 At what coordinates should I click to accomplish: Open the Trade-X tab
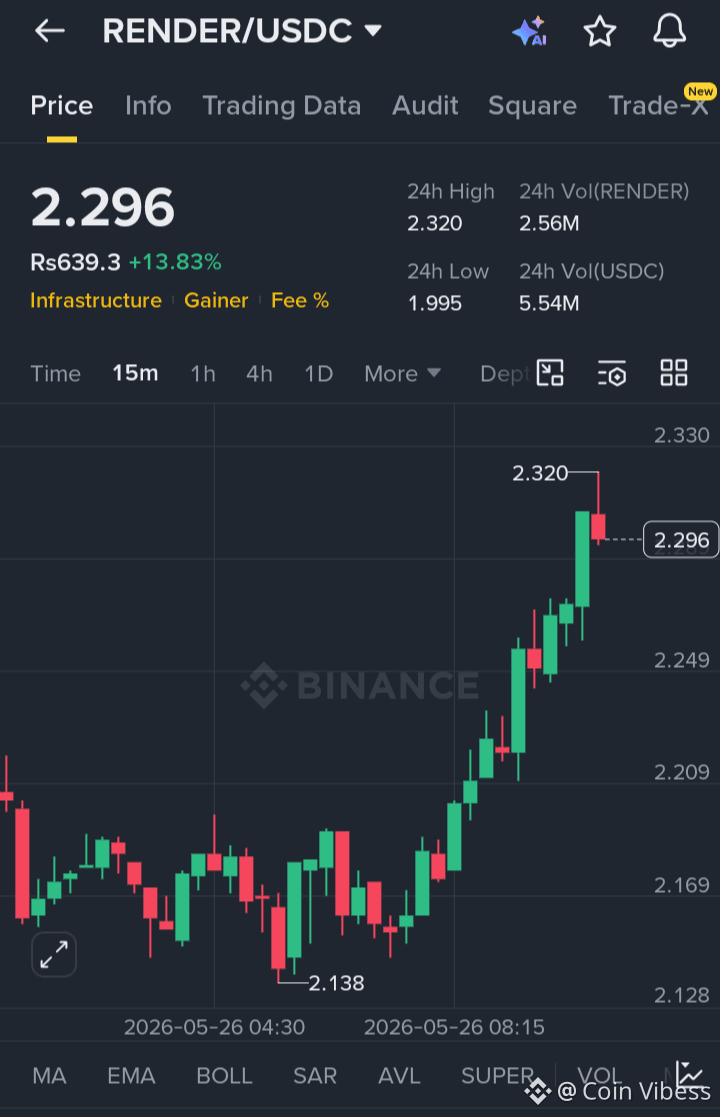point(659,105)
